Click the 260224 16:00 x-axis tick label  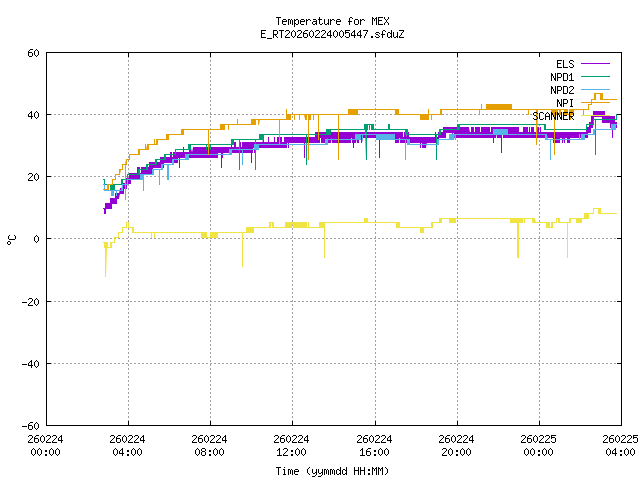[x=374, y=445]
